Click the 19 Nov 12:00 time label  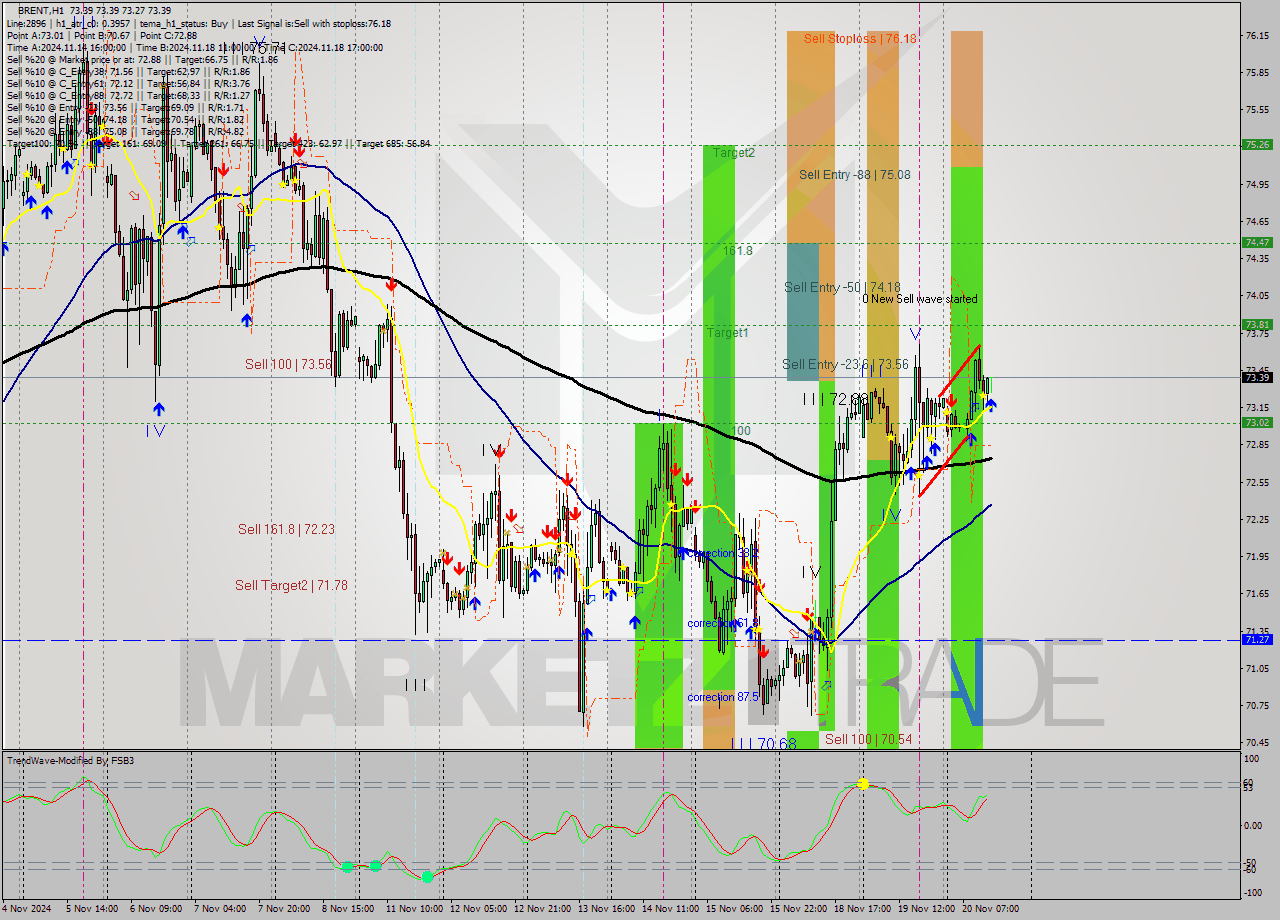click(926, 909)
